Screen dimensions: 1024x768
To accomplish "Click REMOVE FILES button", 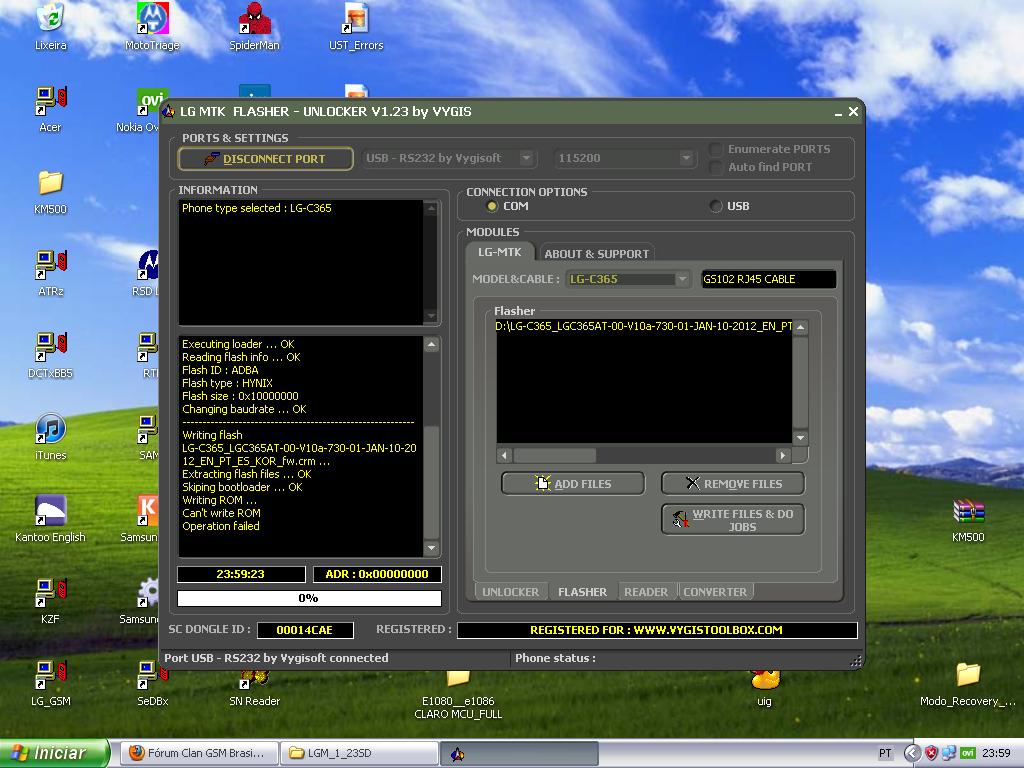I will point(733,483).
